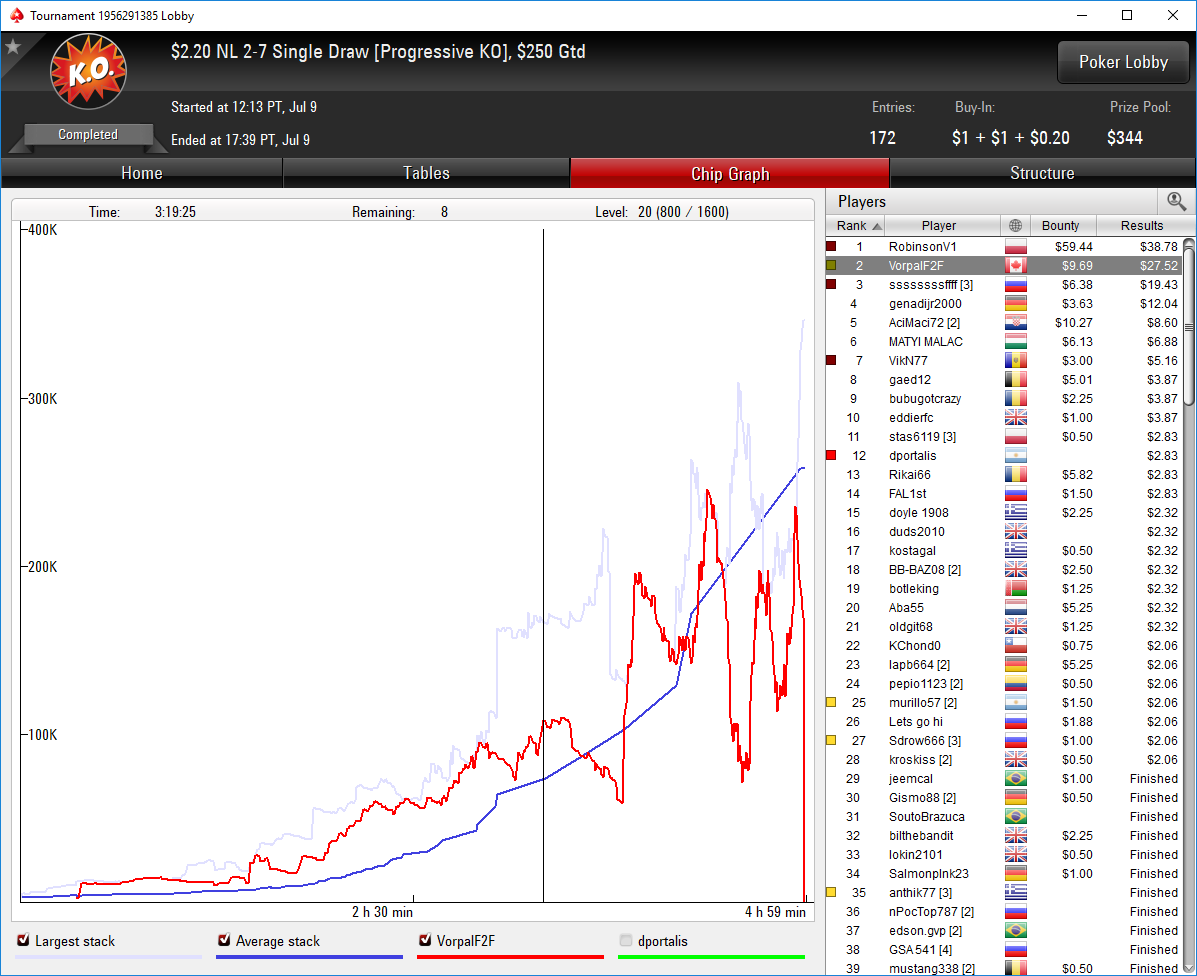Select player VorpalF2F in the list
Image resolution: width=1197 pixels, height=976 pixels.
point(1004,266)
